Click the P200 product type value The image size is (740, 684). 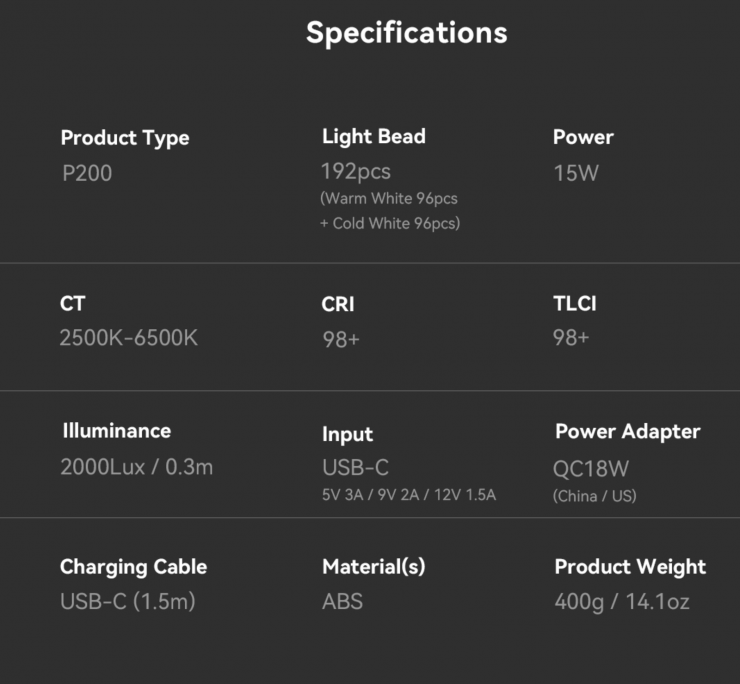point(87,173)
